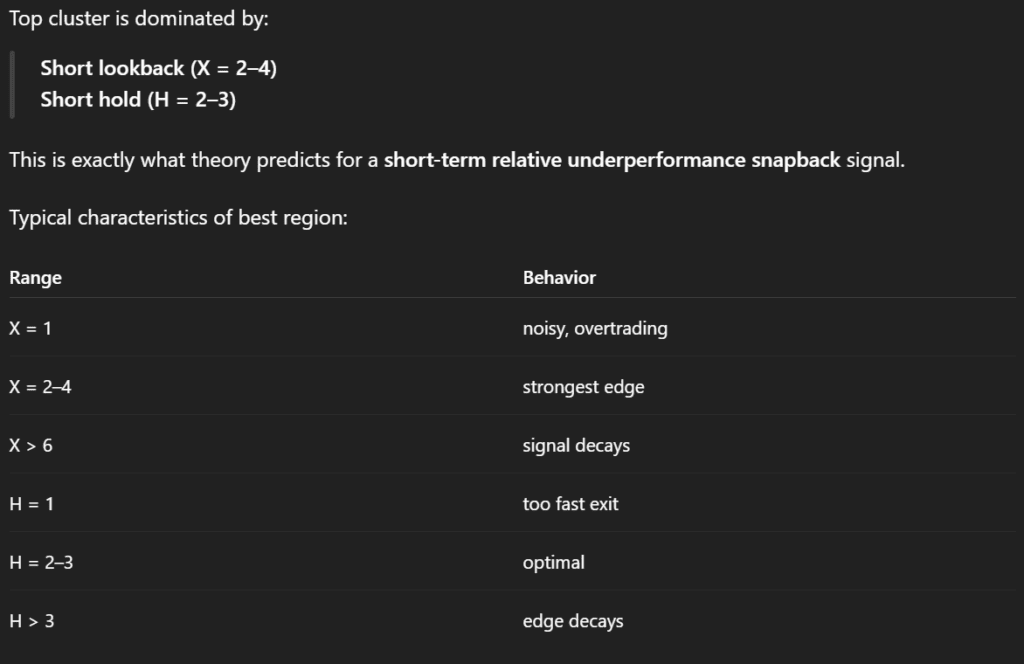Click the "H = 2–3" range cell in table
This screenshot has width=1024, height=664.
tap(42, 563)
